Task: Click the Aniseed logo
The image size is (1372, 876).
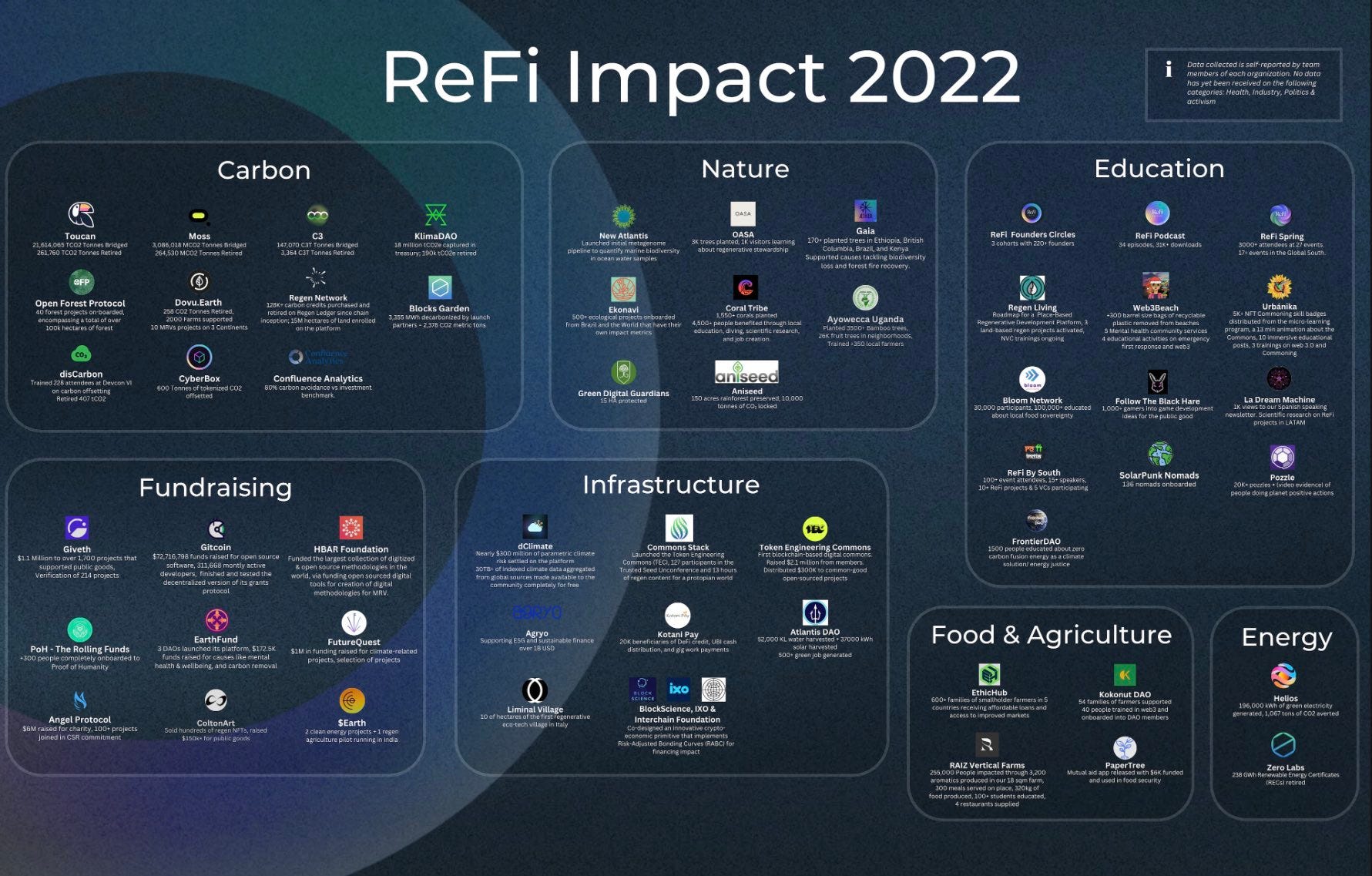Action: 746,372
